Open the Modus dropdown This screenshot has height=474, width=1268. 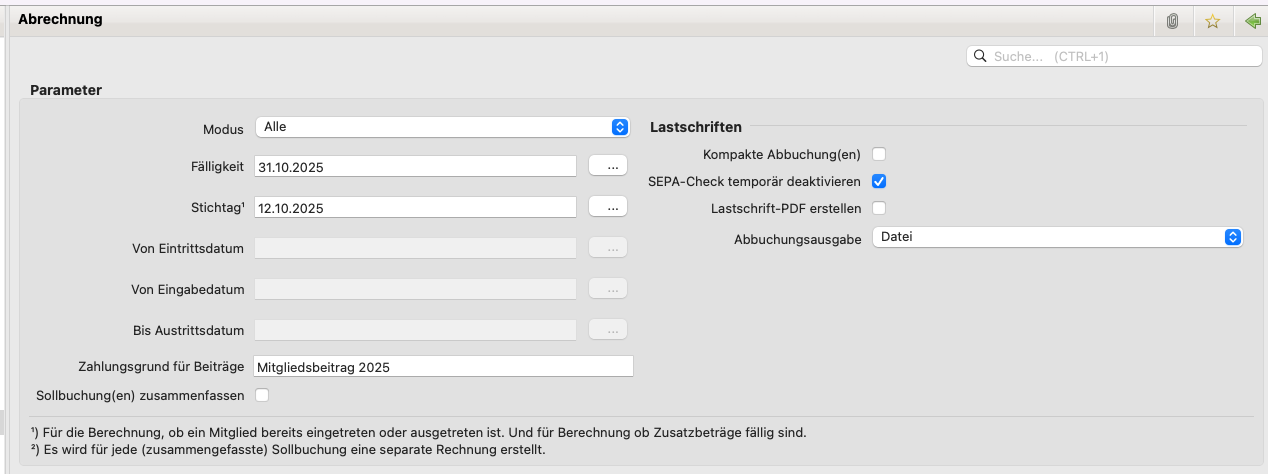click(442, 127)
